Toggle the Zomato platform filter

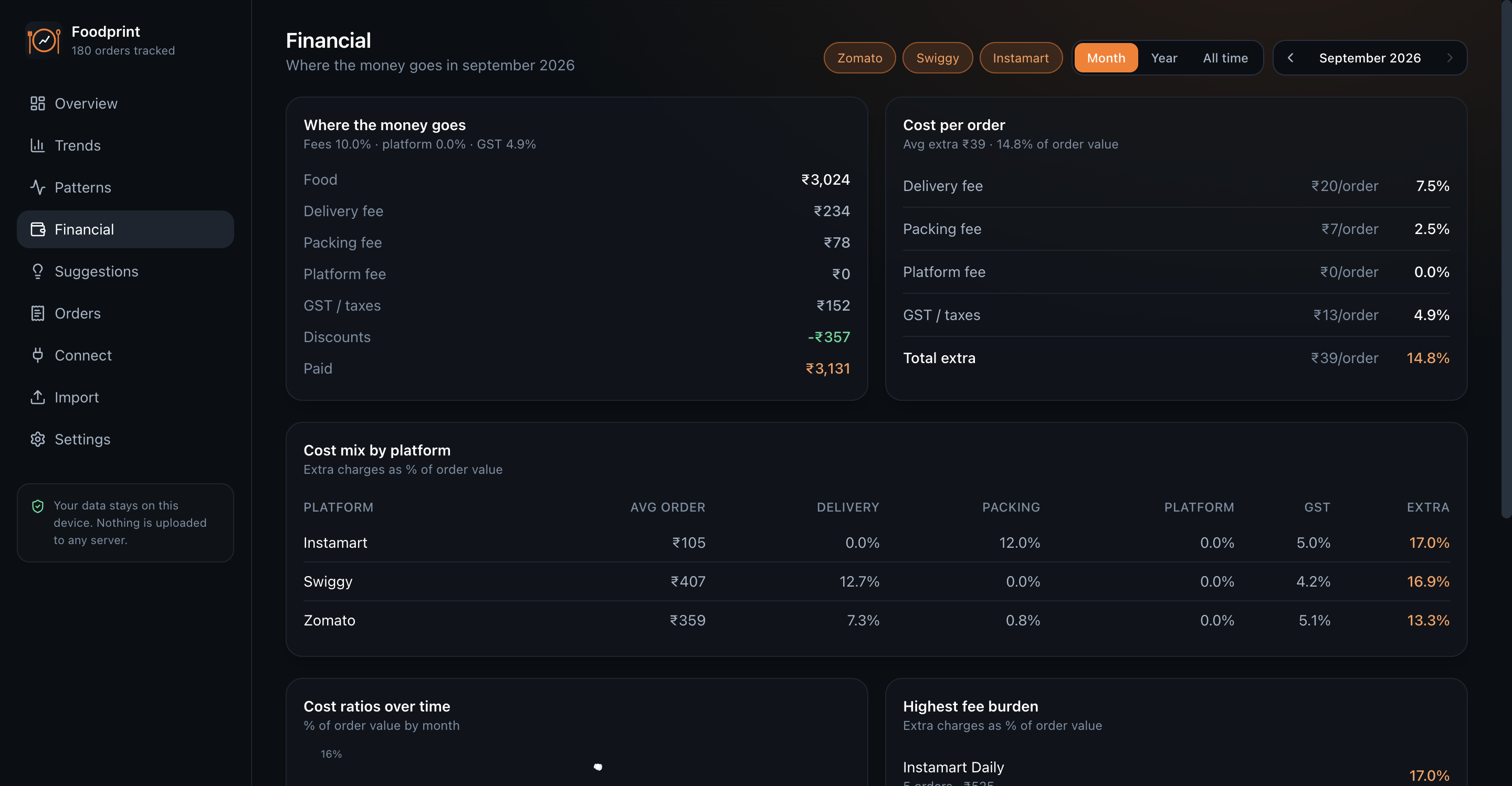[859, 58]
